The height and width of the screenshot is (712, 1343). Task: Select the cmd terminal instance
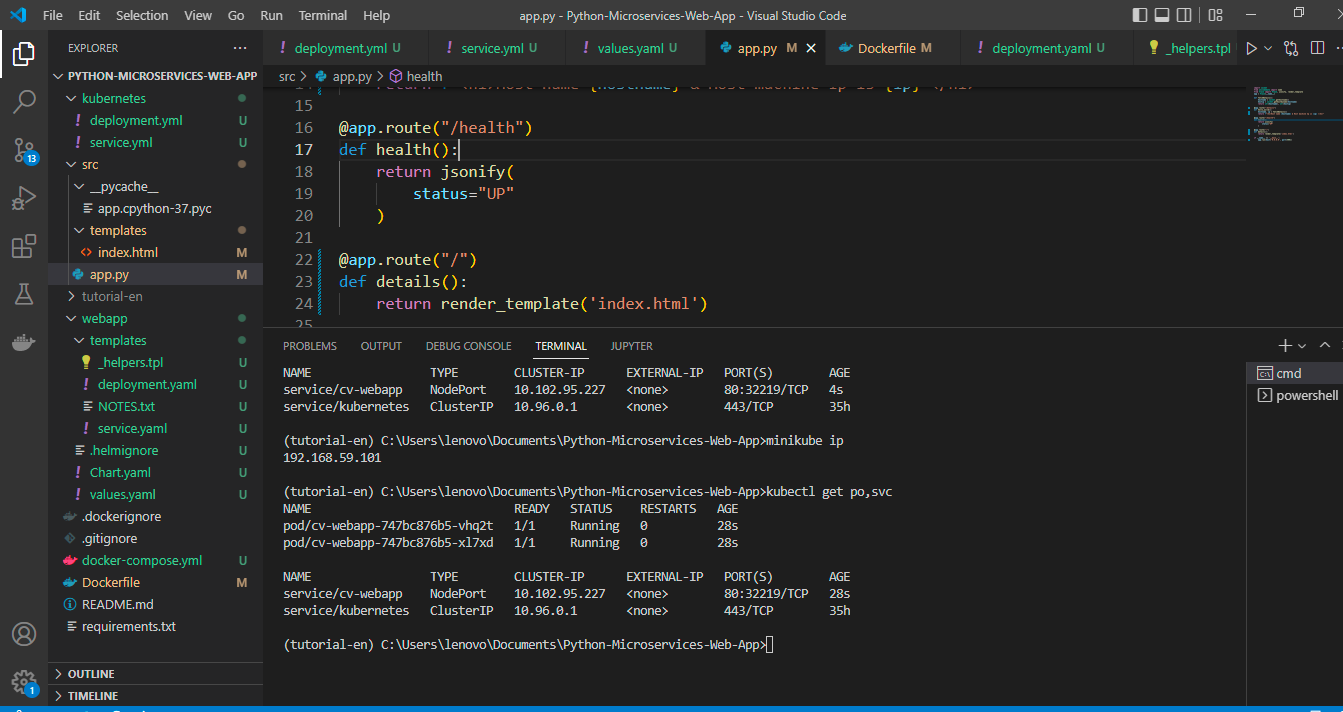click(x=1294, y=373)
